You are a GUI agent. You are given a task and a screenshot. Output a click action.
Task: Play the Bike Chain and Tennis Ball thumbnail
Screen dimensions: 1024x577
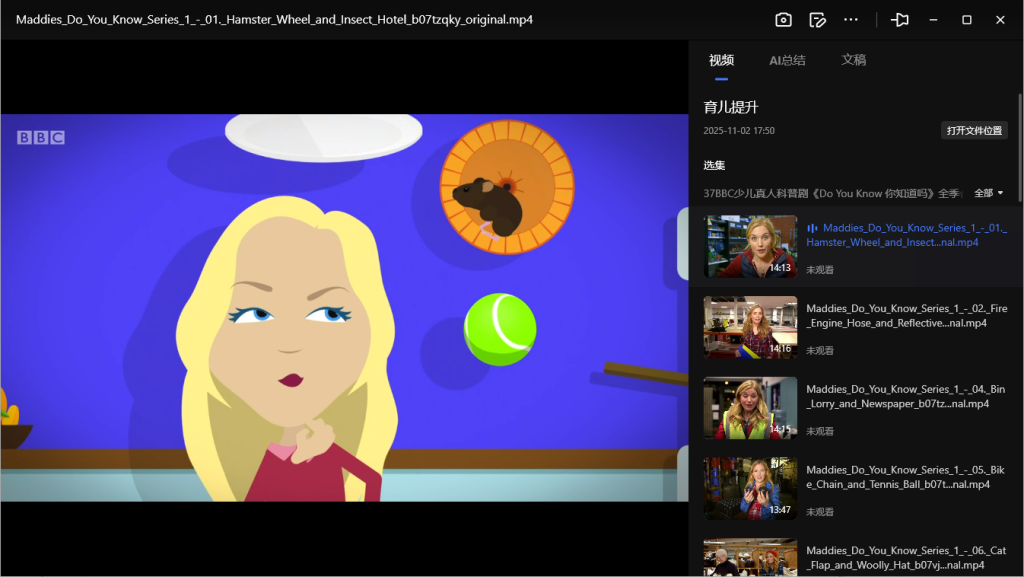click(750, 488)
